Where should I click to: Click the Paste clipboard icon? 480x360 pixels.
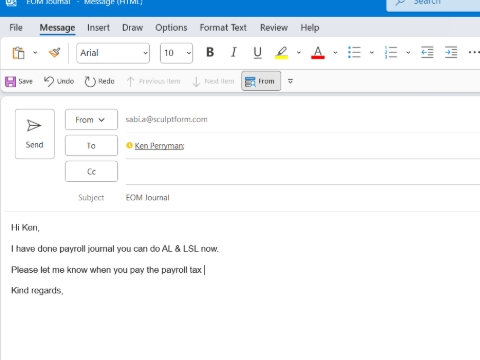[x=19, y=53]
